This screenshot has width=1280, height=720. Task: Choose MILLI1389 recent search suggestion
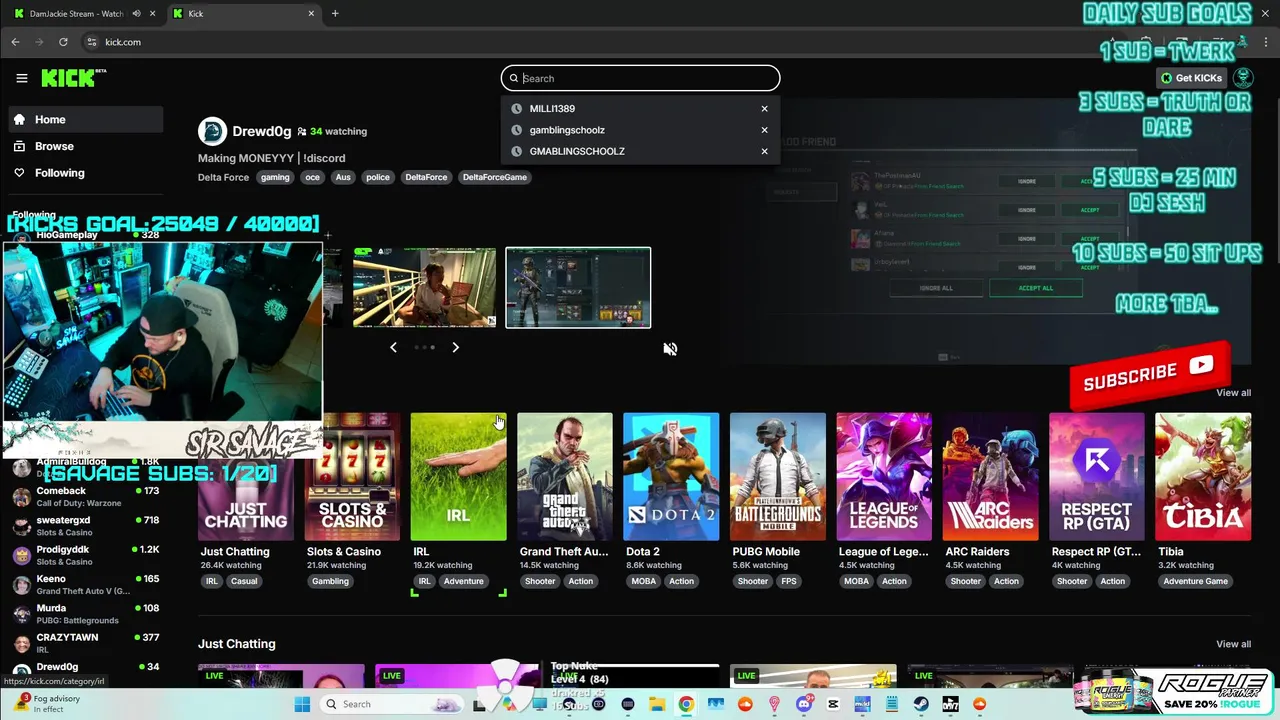click(552, 109)
